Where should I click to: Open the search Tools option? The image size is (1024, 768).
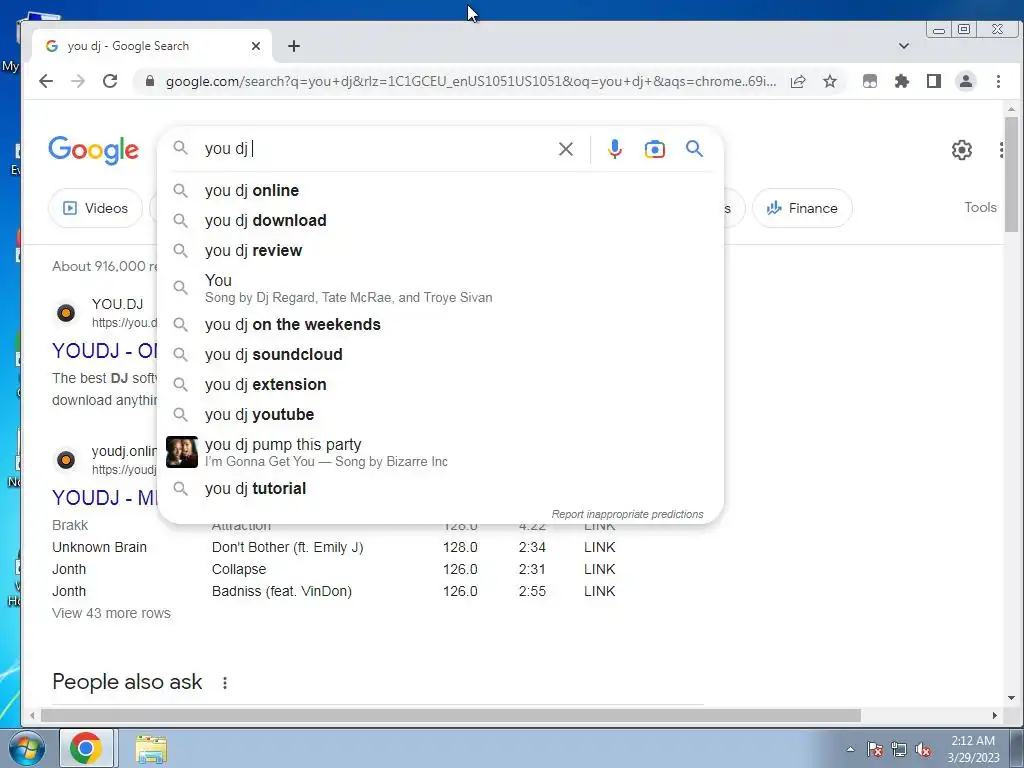point(980,207)
